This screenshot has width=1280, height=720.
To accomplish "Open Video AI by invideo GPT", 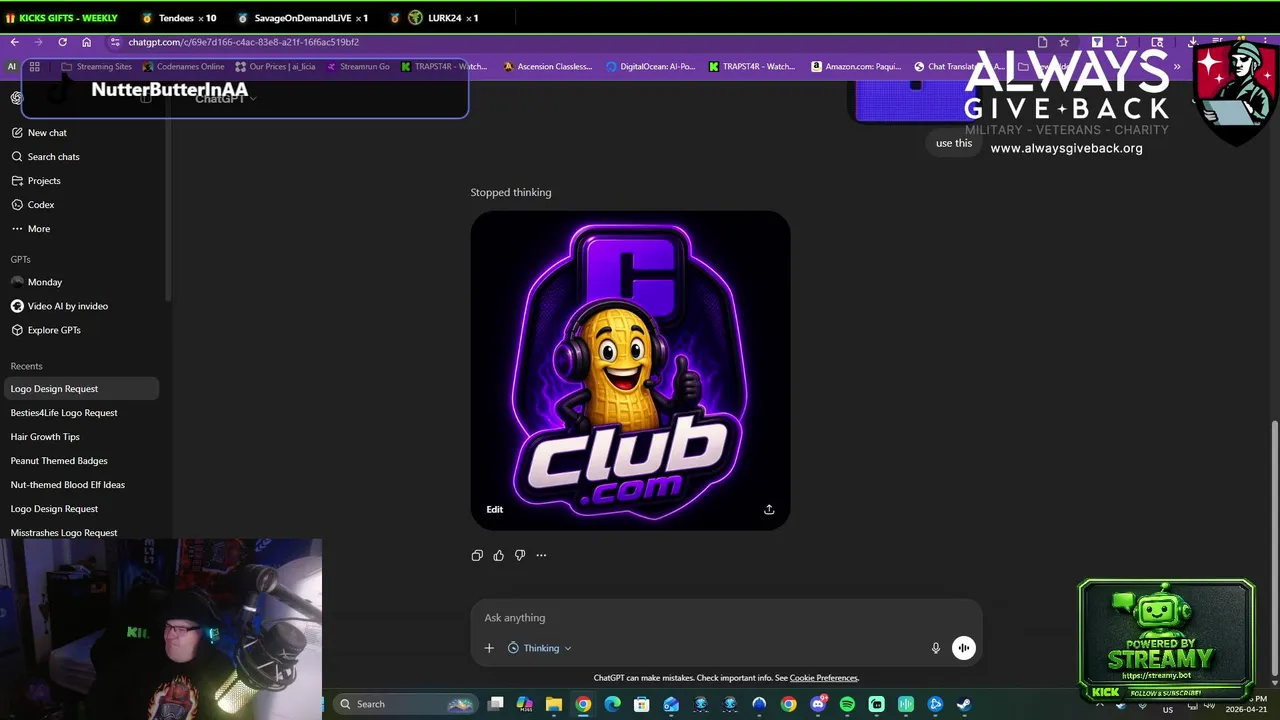I will [80, 306].
